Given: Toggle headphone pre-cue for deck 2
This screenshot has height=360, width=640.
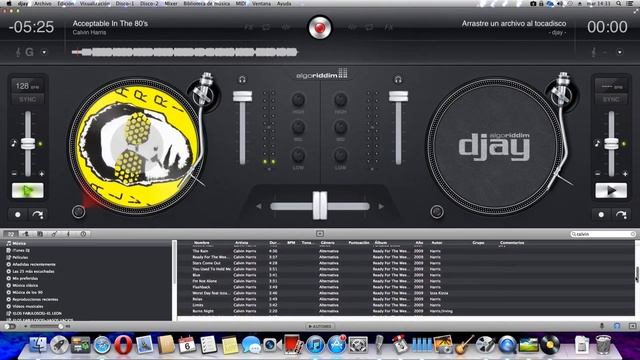Looking at the screenshot, I should [398, 80].
